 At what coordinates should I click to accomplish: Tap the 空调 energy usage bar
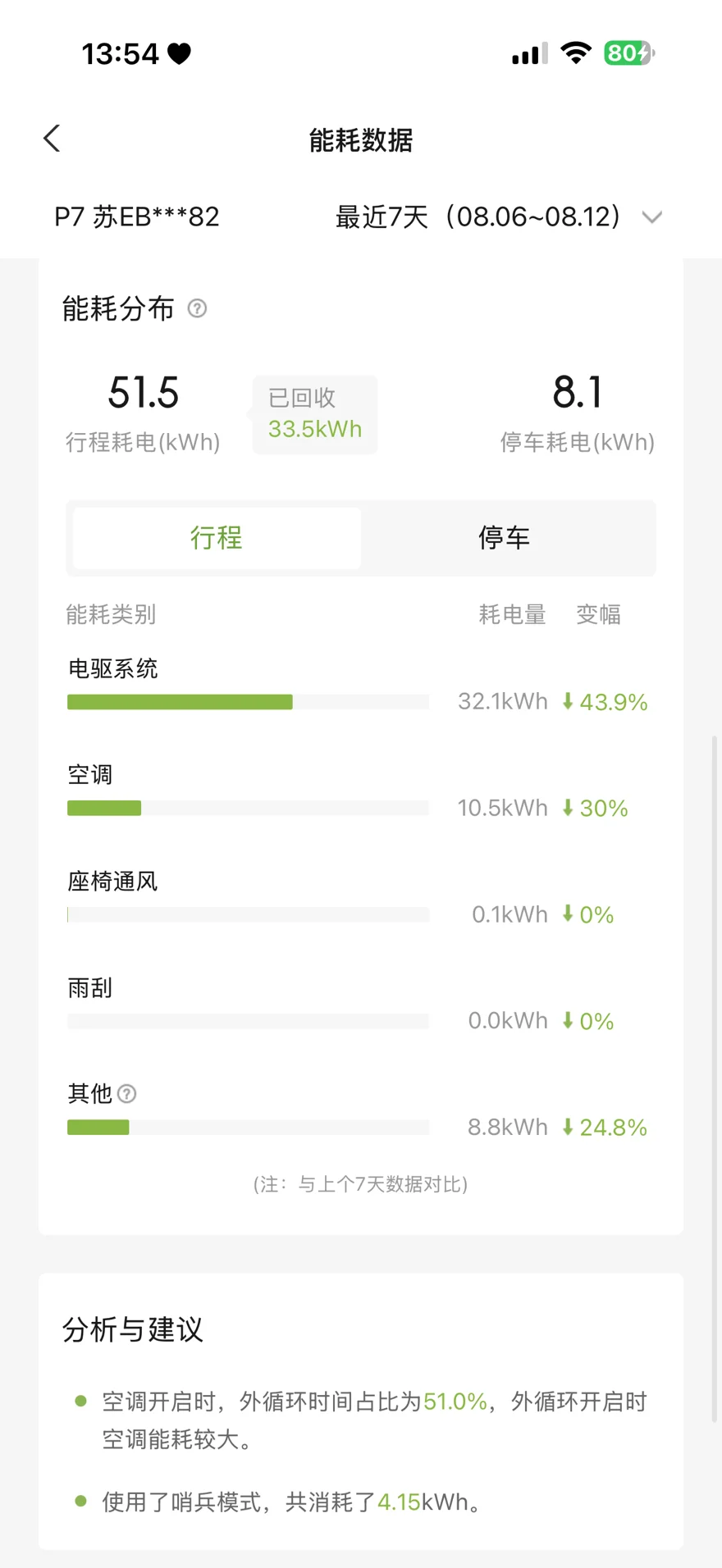(248, 808)
